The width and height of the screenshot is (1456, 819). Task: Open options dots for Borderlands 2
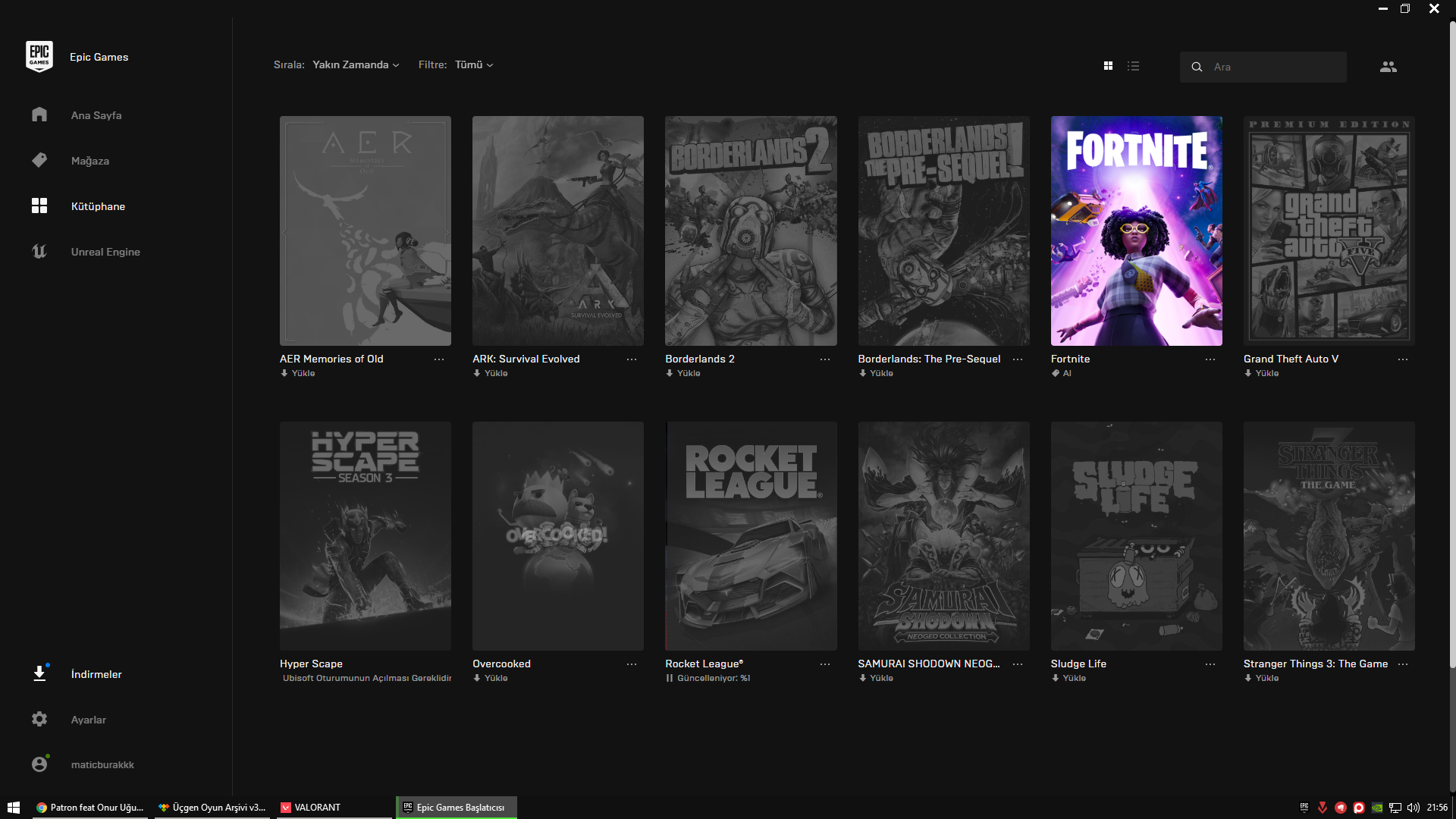point(825,359)
